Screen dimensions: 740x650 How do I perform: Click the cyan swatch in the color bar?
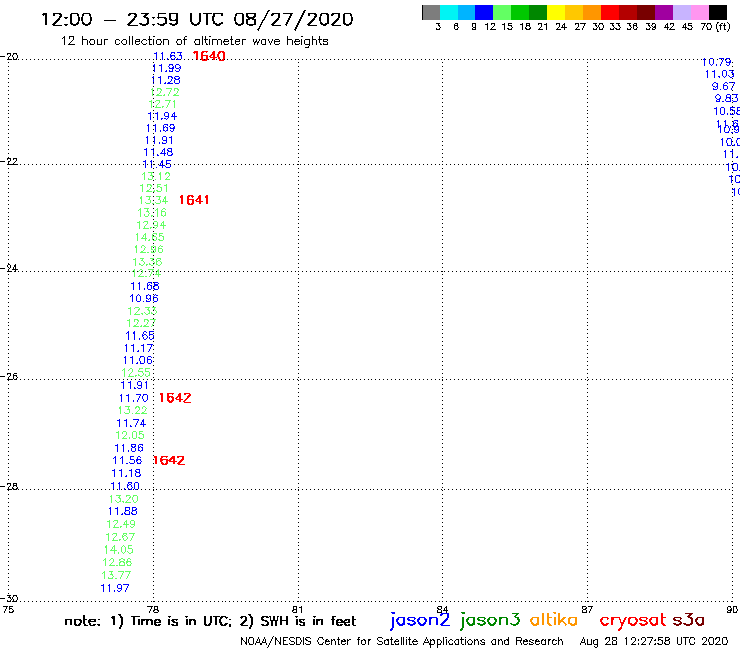449,12
